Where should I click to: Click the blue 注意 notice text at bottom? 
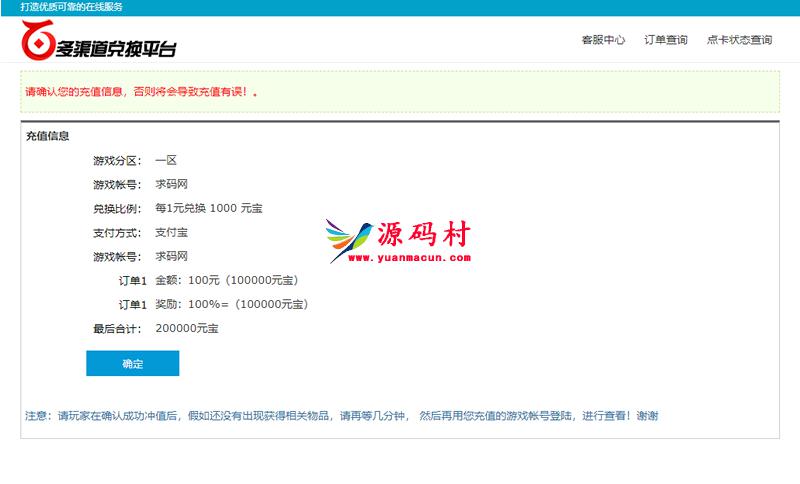tap(341, 416)
